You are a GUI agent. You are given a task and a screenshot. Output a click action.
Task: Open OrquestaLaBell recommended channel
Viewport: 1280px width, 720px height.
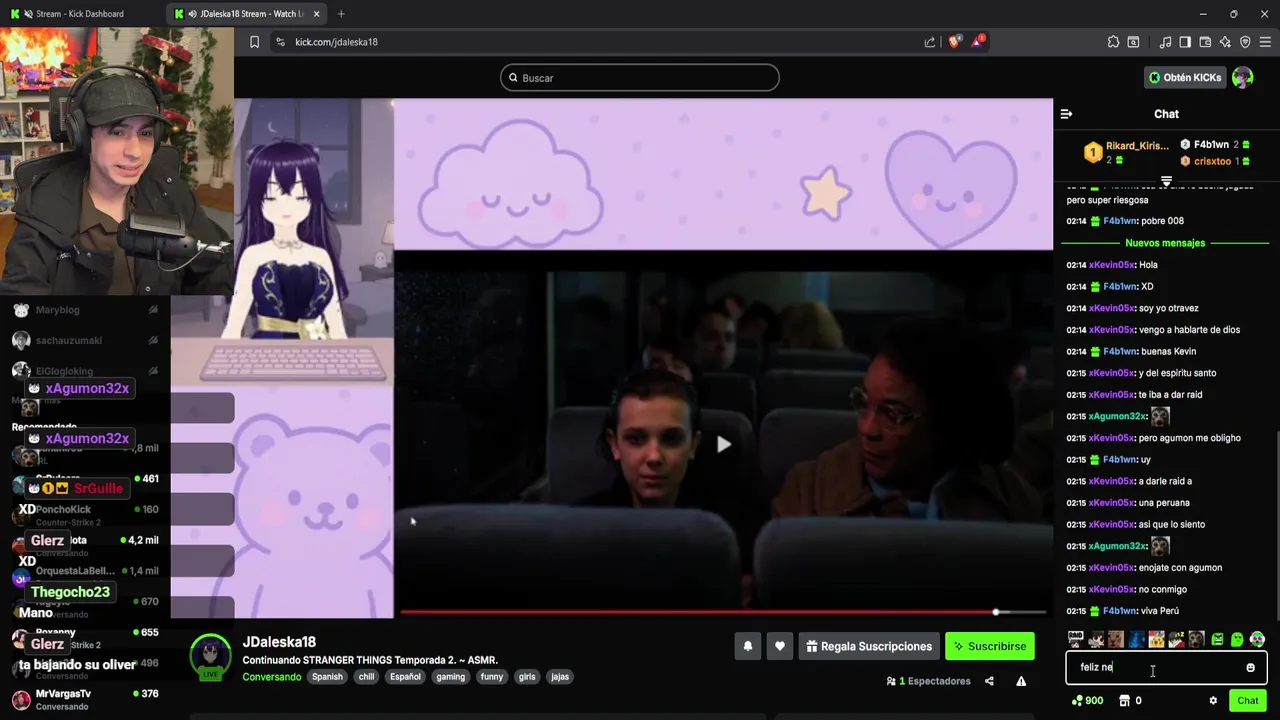85,576
